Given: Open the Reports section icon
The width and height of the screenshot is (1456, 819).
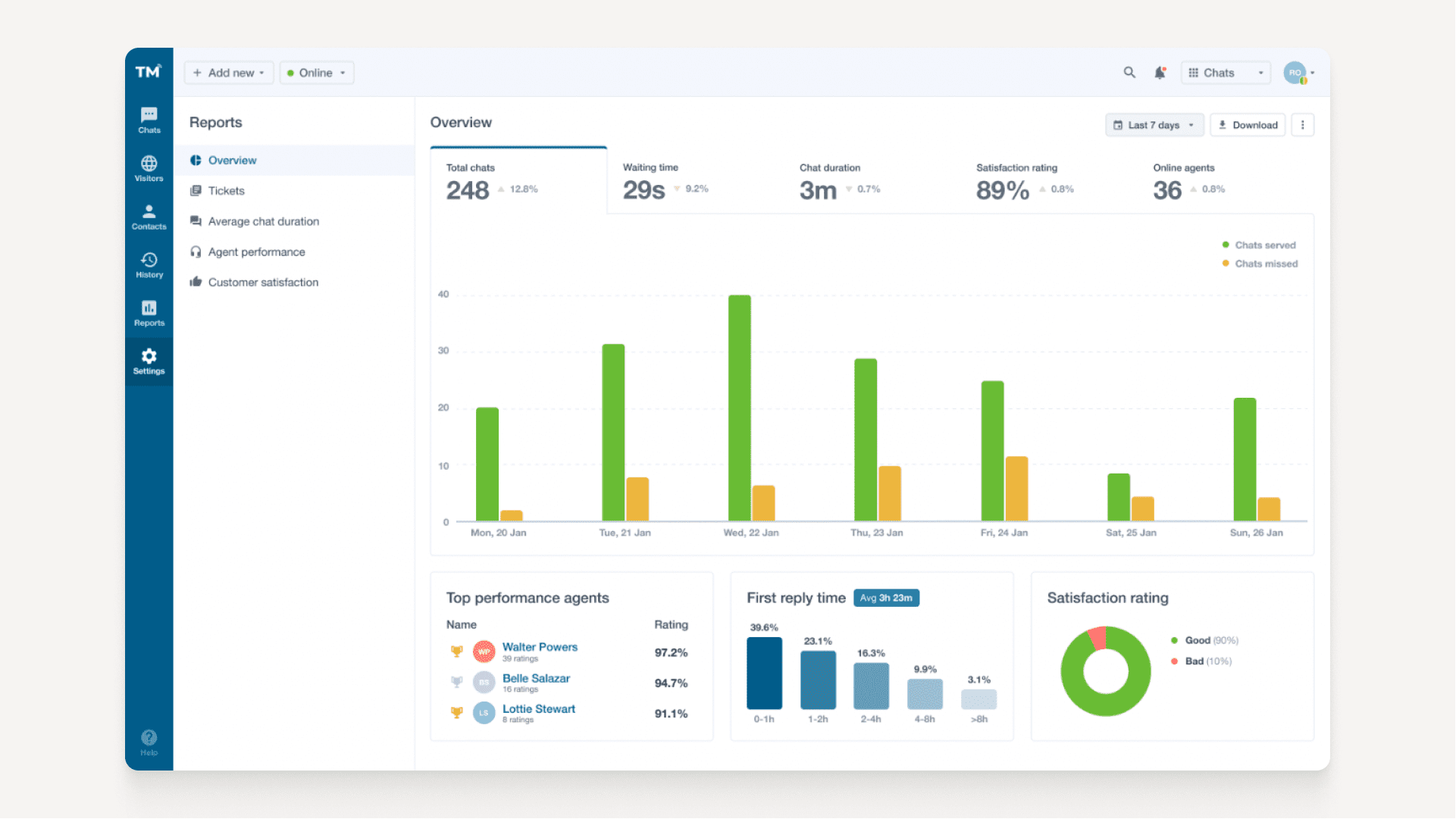Looking at the screenshot, I should (x=149, y=312).
